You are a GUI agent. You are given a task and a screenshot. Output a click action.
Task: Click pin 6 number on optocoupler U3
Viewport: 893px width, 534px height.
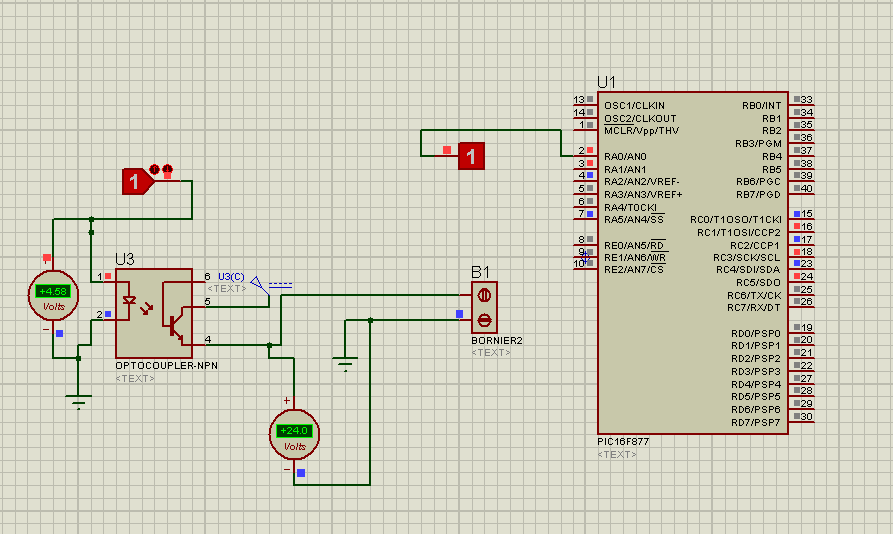point(207,277)
